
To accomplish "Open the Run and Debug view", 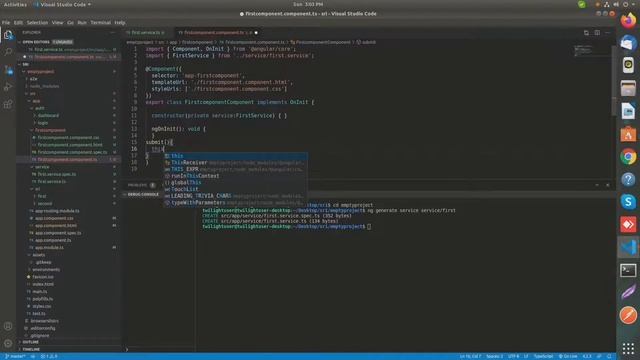I will point(8,87).
